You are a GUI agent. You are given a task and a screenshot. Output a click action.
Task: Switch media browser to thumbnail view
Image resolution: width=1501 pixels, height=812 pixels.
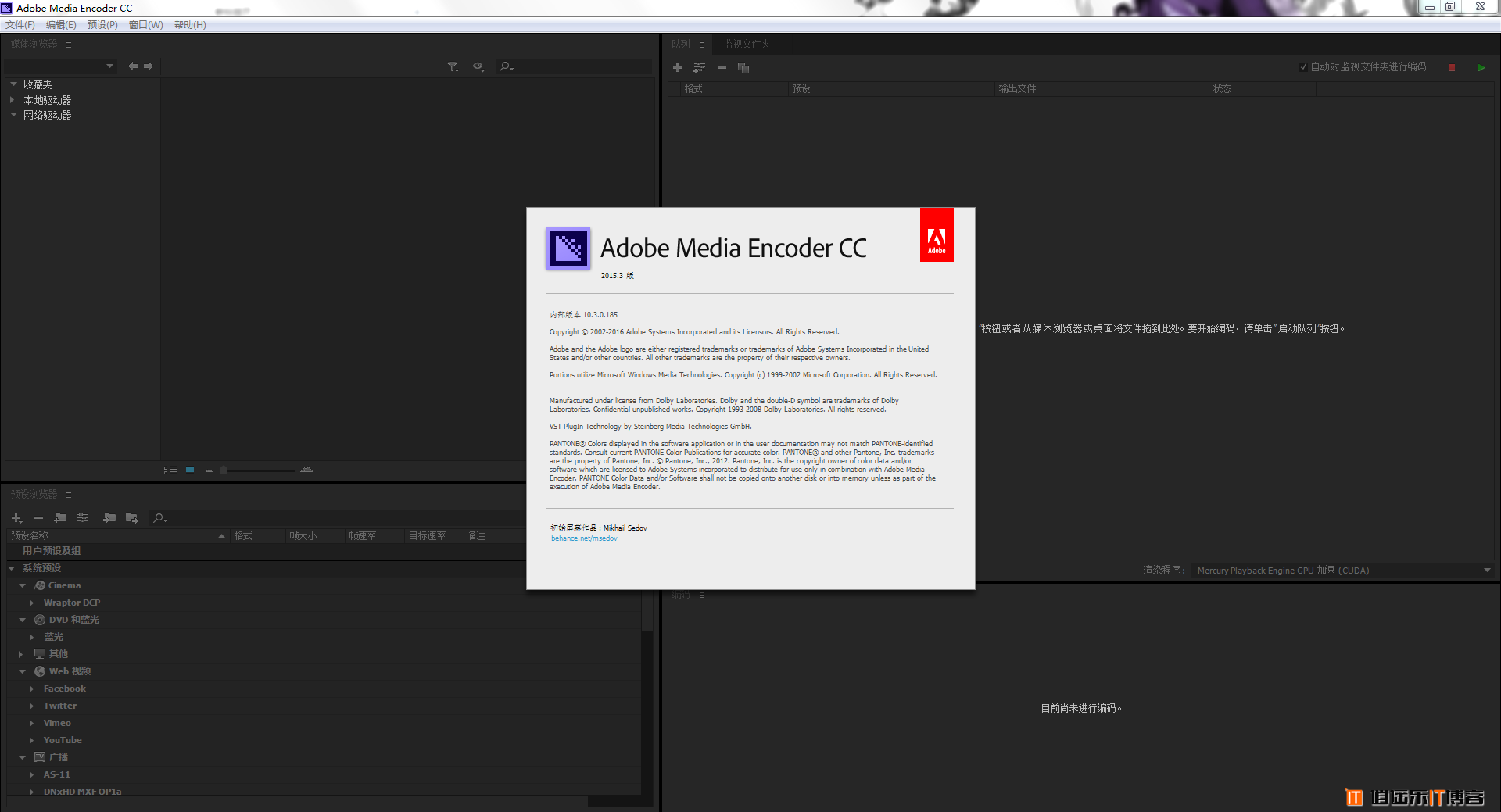click(190, 470)
